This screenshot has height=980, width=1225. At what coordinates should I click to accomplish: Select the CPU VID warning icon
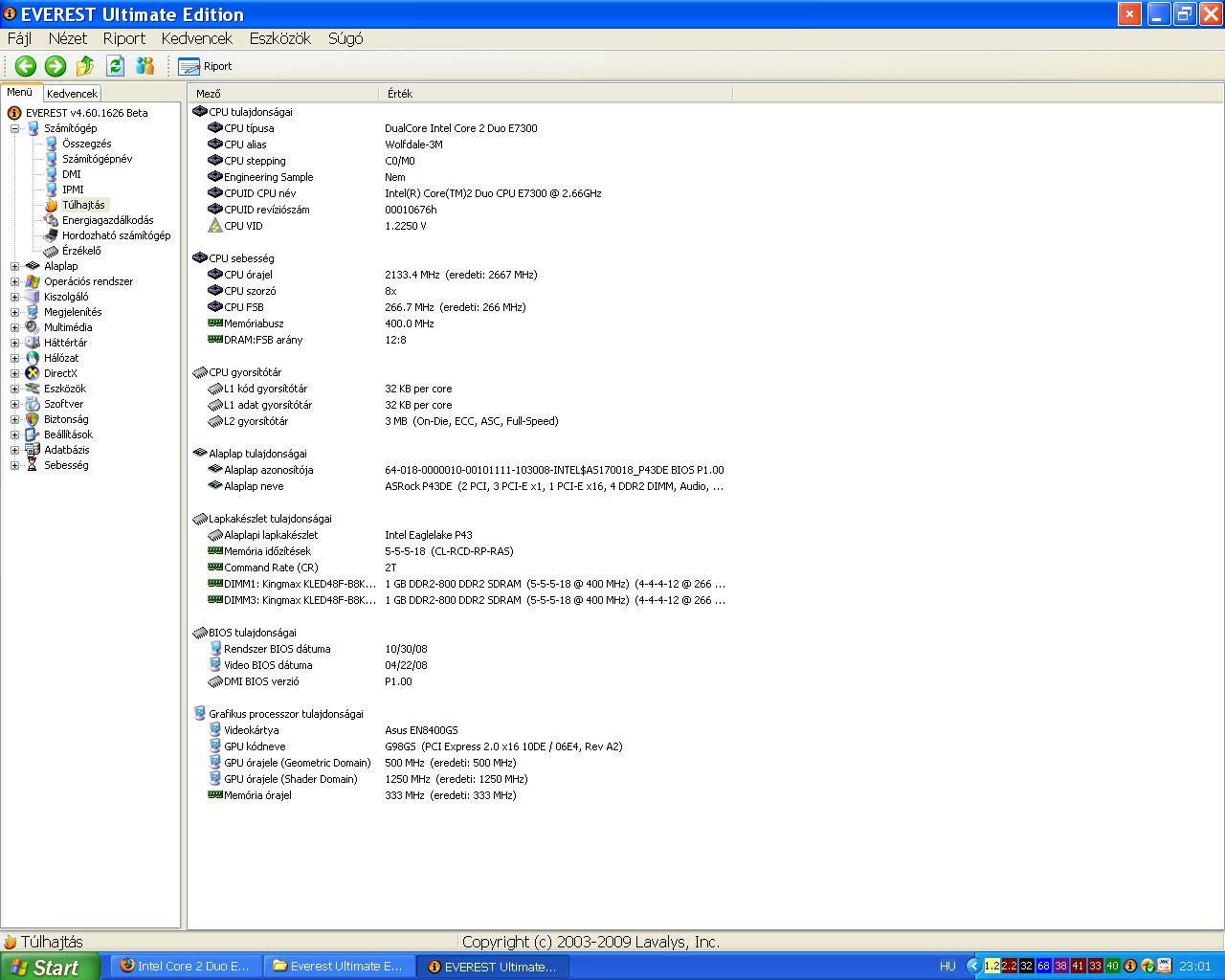(215, 226)
